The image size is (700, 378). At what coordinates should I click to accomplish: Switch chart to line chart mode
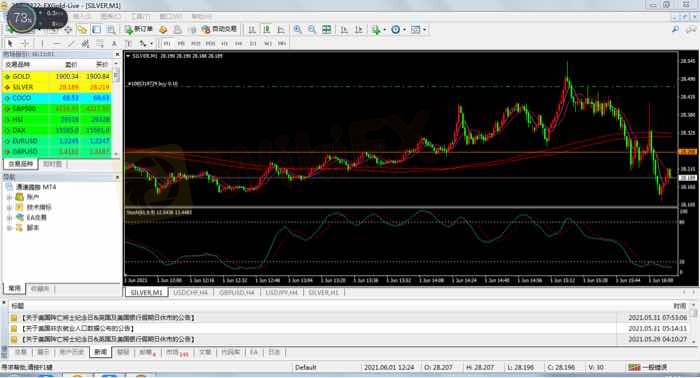pyautogui.click(x=281, y=29)
